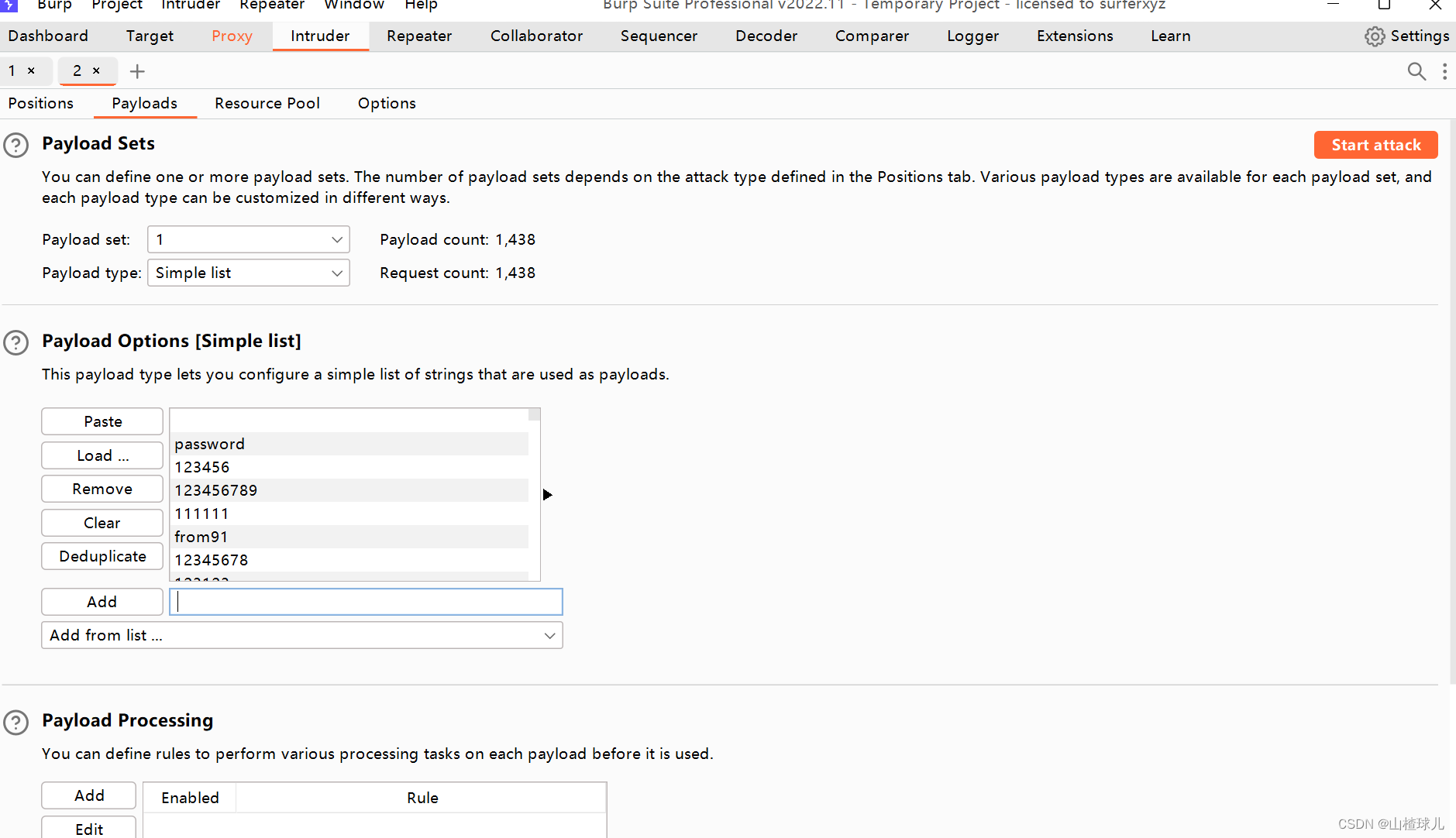The height and width of the screenshot is (838, 1456).
Task: Open the Comparer tab
Action: 872,36
